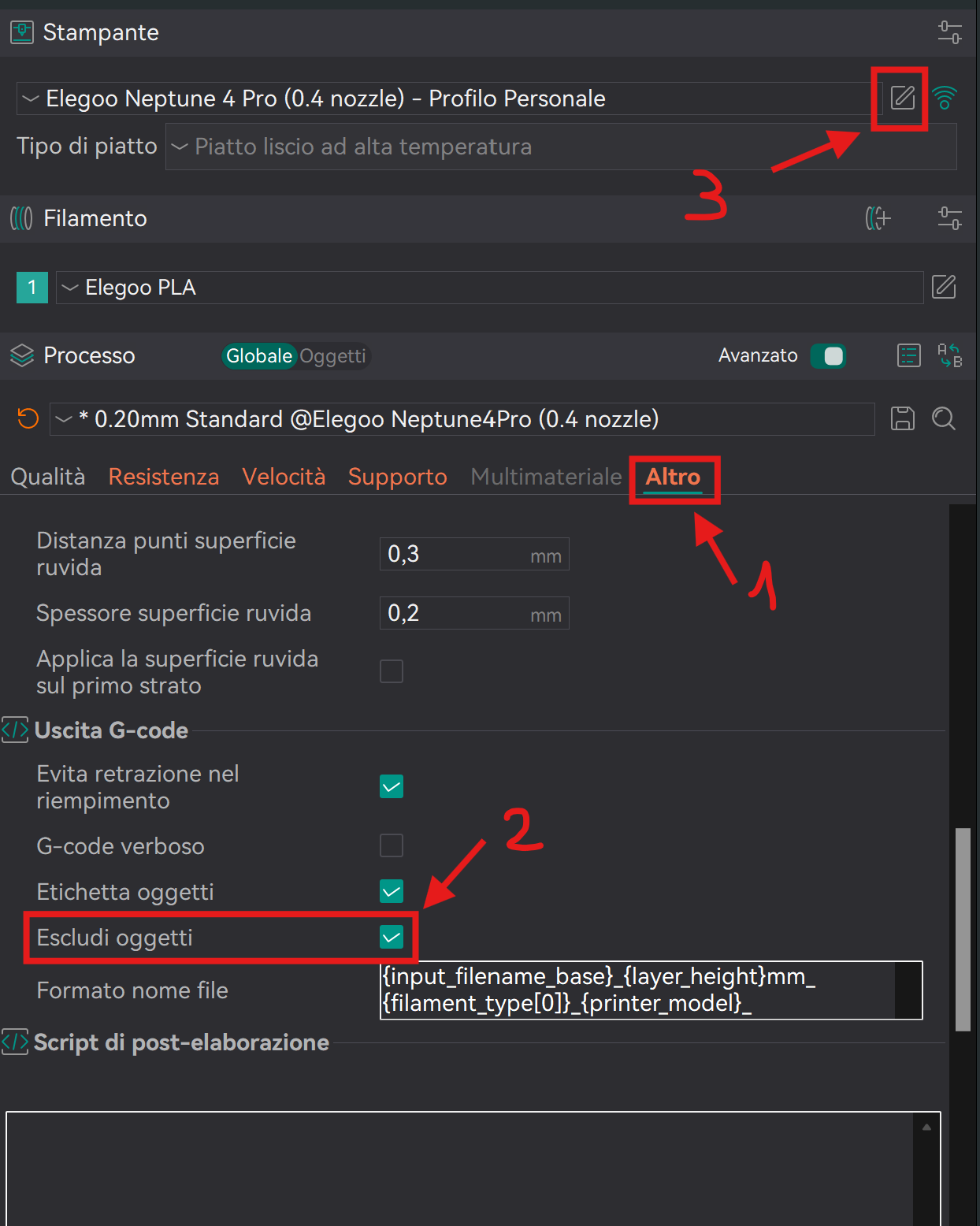Image resolution: width=980 pixels, height=1226 pixels.
Task: Enable Applica la superficie ruvida sul primo strato
Action: [392, 671]
